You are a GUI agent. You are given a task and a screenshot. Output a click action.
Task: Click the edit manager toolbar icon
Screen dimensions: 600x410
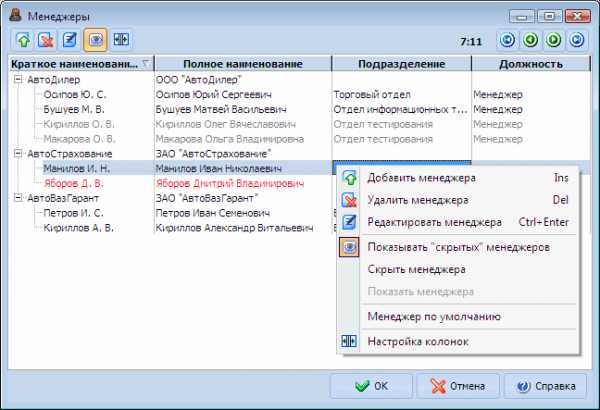[x=71, y=40]
